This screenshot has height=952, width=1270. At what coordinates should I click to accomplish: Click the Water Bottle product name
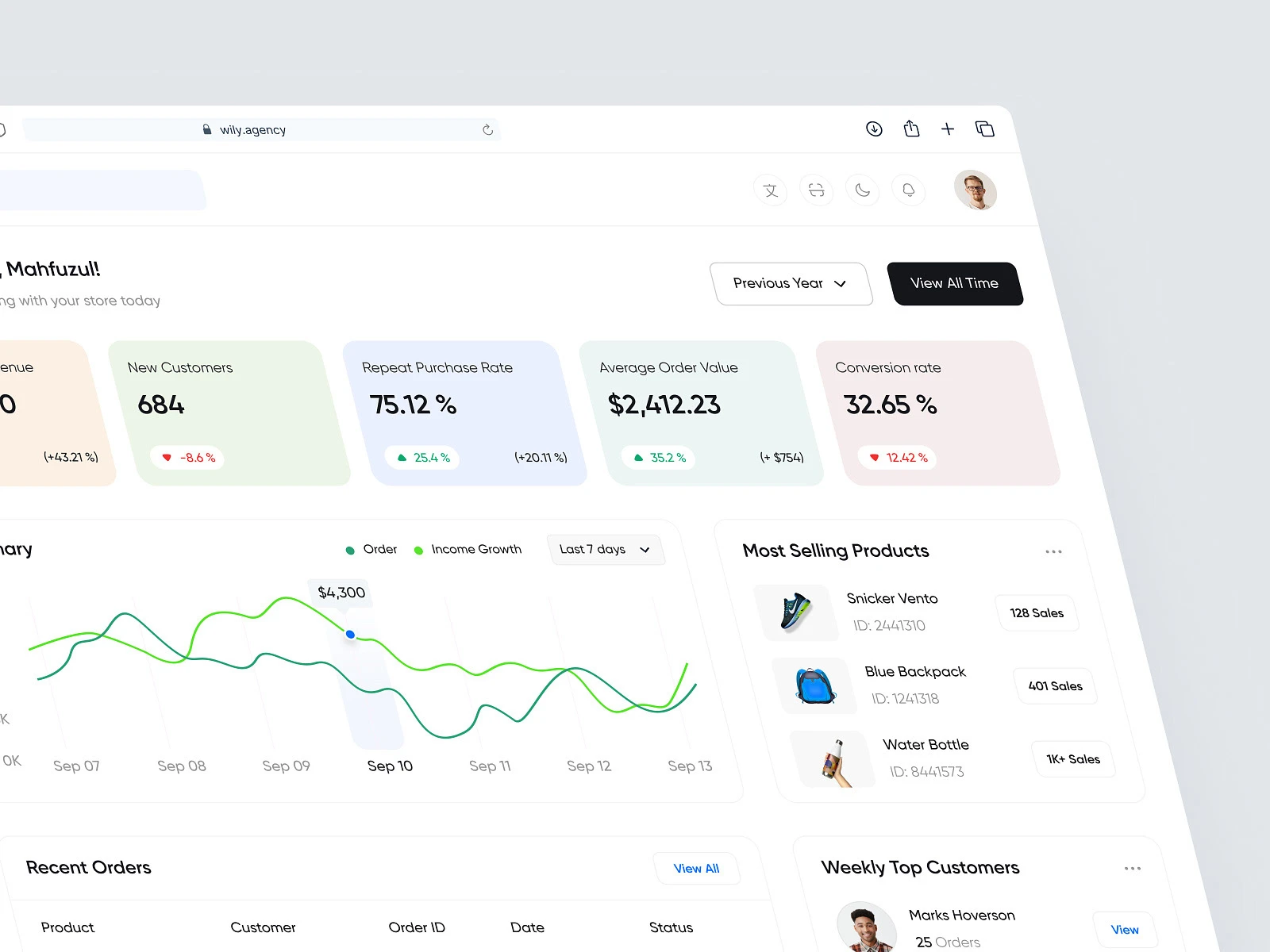point(926,745)
